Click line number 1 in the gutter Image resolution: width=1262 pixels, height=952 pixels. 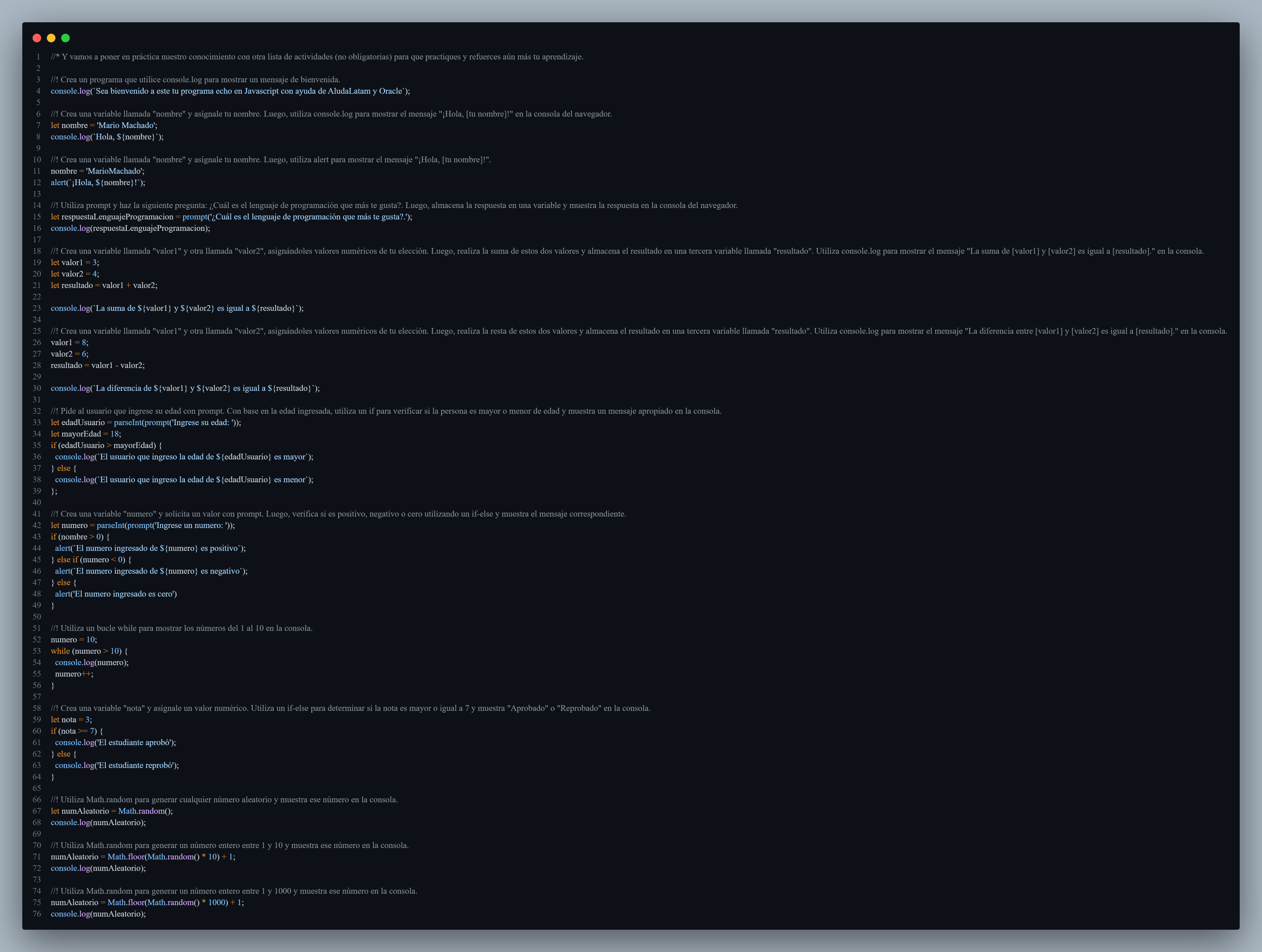tap(39, 57)
